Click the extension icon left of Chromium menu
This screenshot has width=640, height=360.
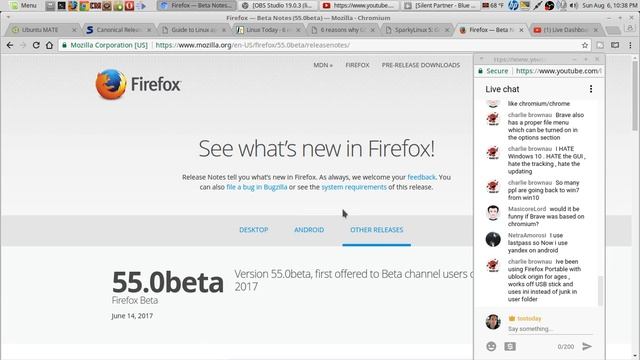click(615, 45)
